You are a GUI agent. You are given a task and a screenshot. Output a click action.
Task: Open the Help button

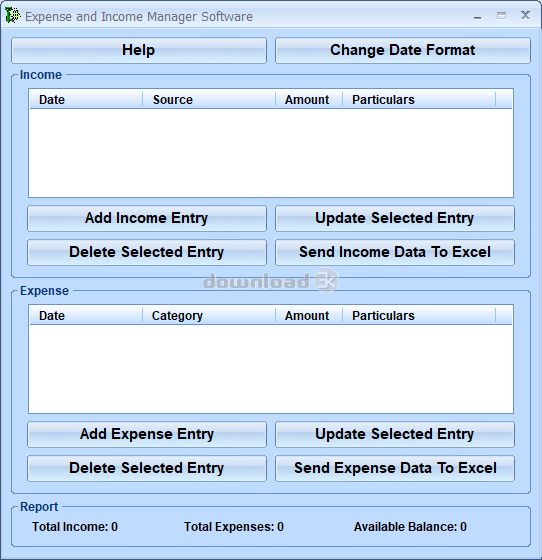pos(139,50)
